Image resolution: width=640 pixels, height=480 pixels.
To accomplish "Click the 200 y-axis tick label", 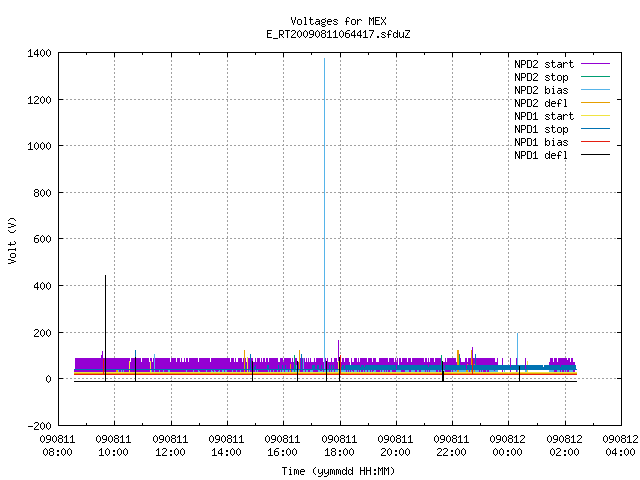I will [42, 333].
